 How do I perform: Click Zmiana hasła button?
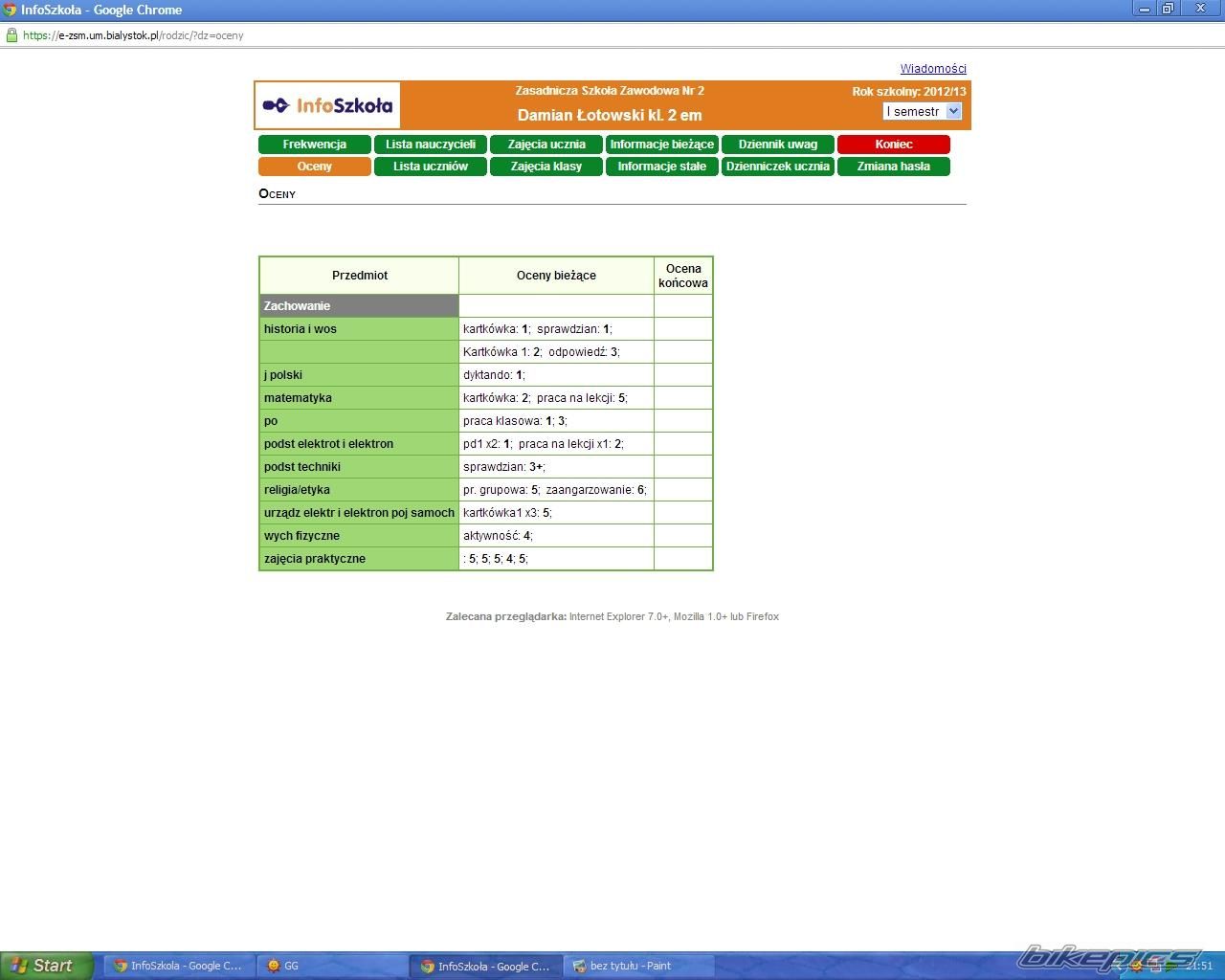pyautogui.click(x=893, y=167)
